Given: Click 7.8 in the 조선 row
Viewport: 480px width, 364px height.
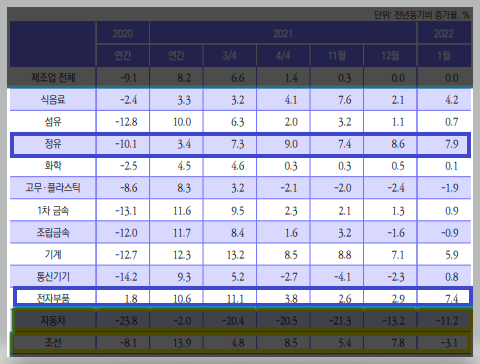Looking at the screenshot, I should 398,343.
